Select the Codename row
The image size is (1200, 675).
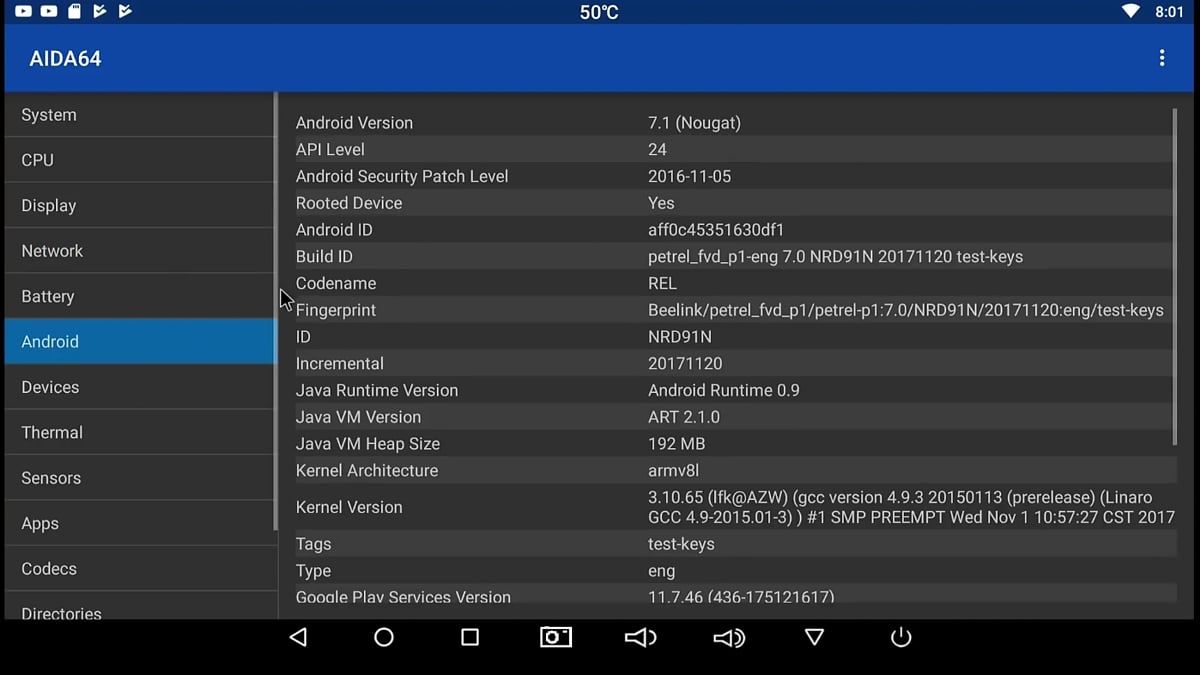coord(735,283)
